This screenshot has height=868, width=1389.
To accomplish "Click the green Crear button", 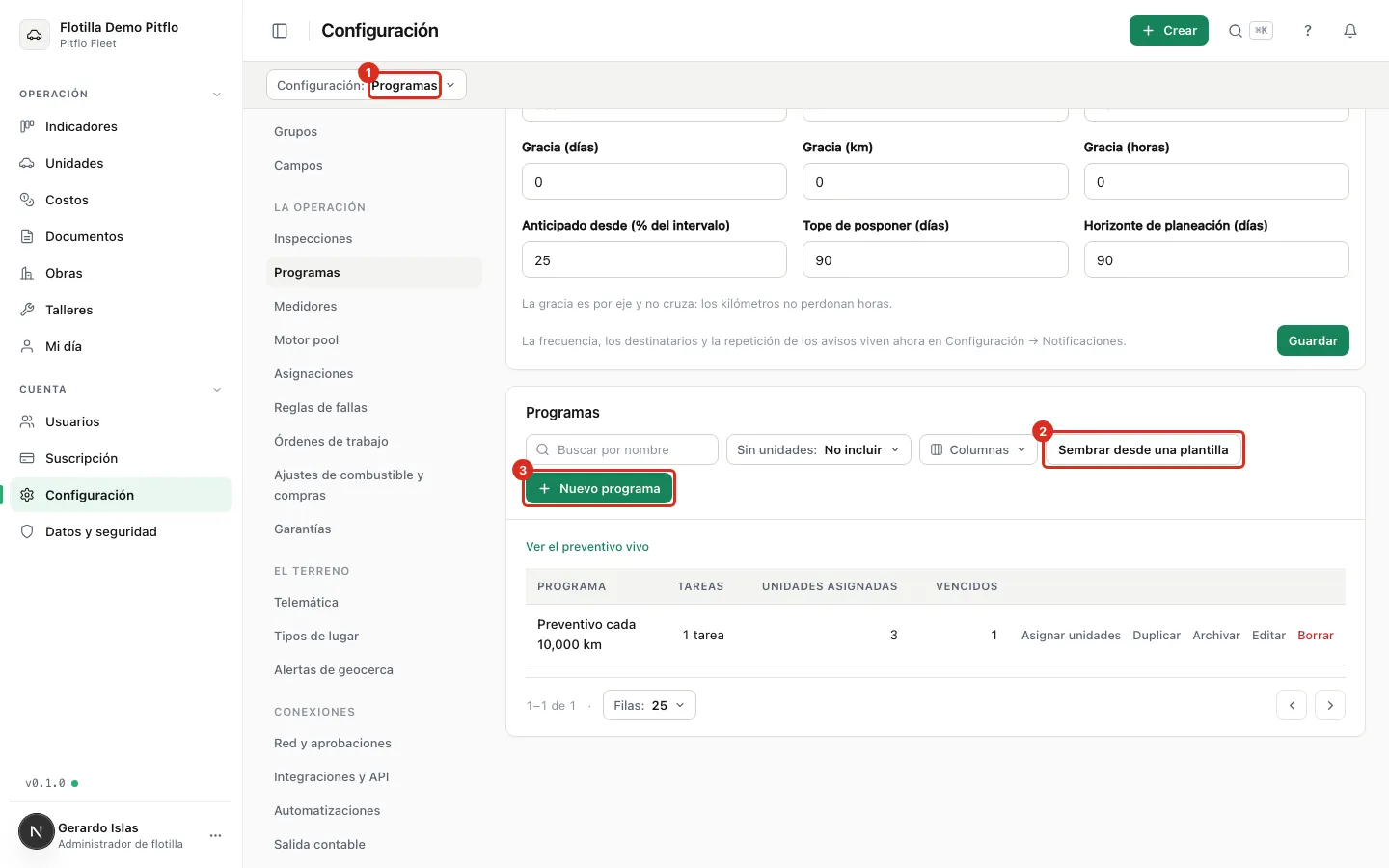I will tap(1169, 31).
